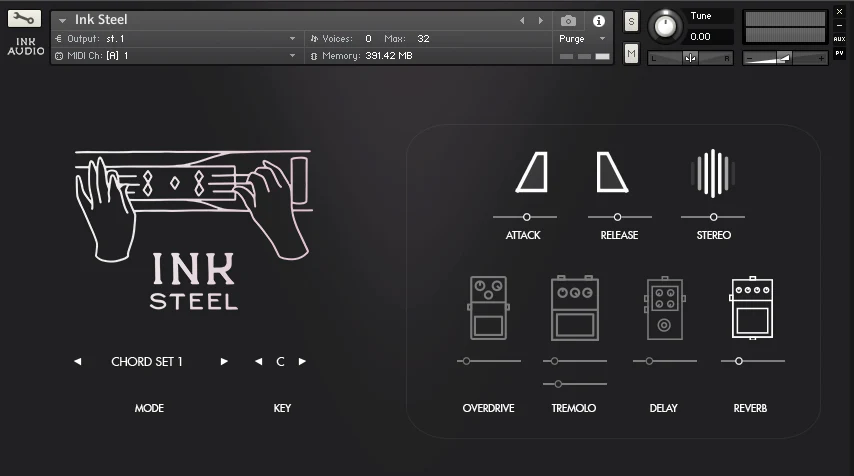854x476 pixels.
Task: Click the AUX button
Action: pyautogui.click(x=839, y=39)
